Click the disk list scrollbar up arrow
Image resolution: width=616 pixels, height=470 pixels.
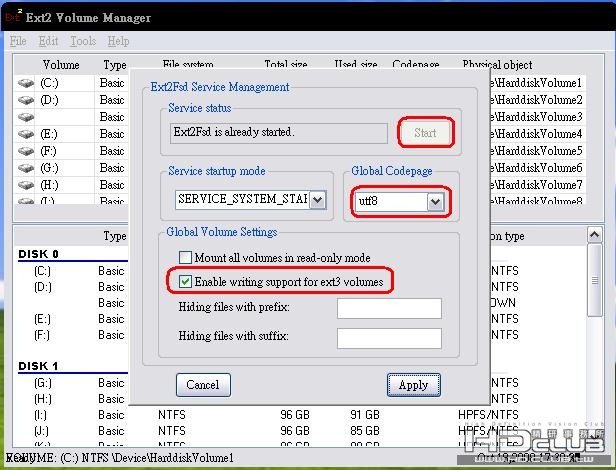coord(594,235)
